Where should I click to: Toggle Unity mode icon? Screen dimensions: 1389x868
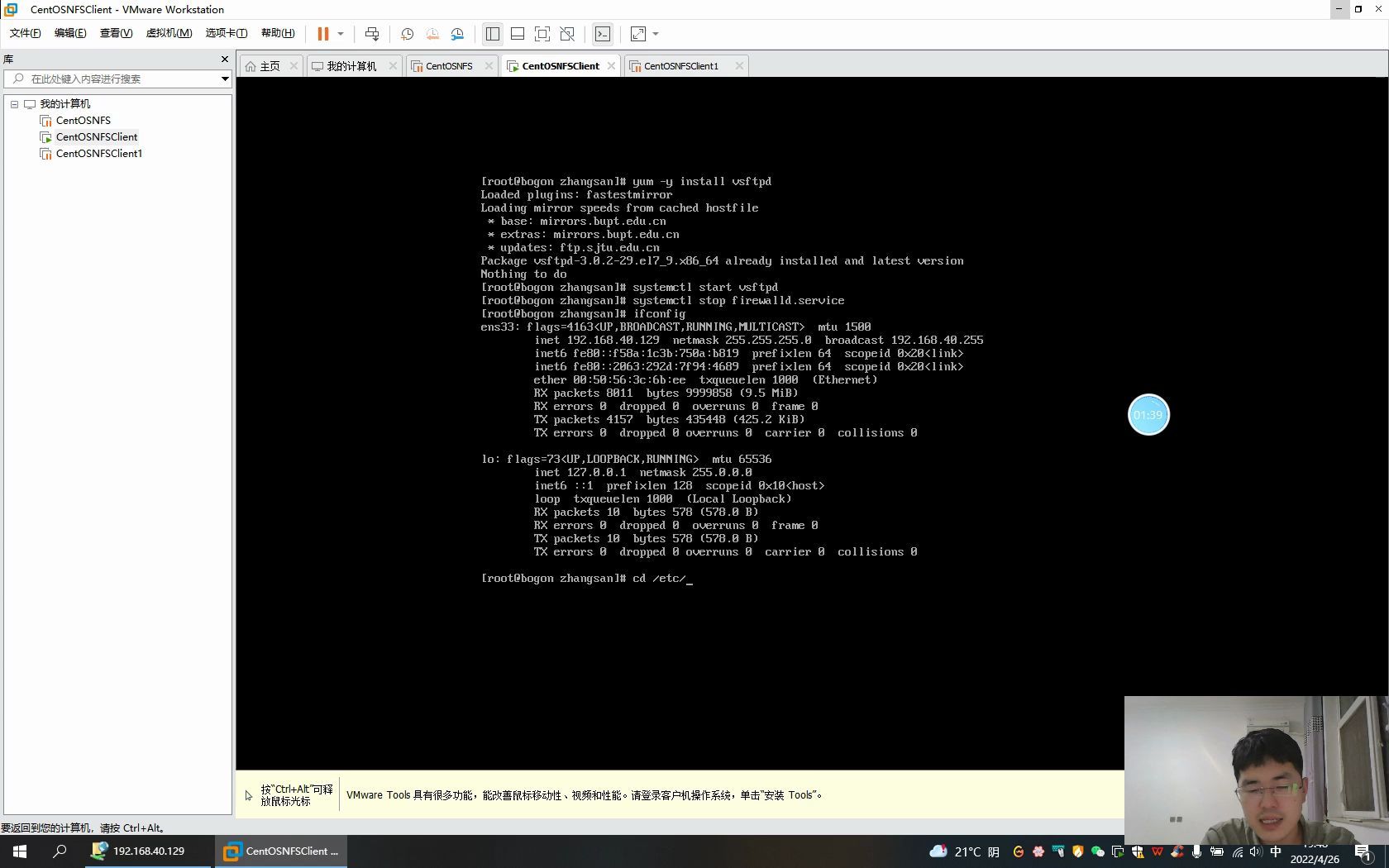pos(567,34)
